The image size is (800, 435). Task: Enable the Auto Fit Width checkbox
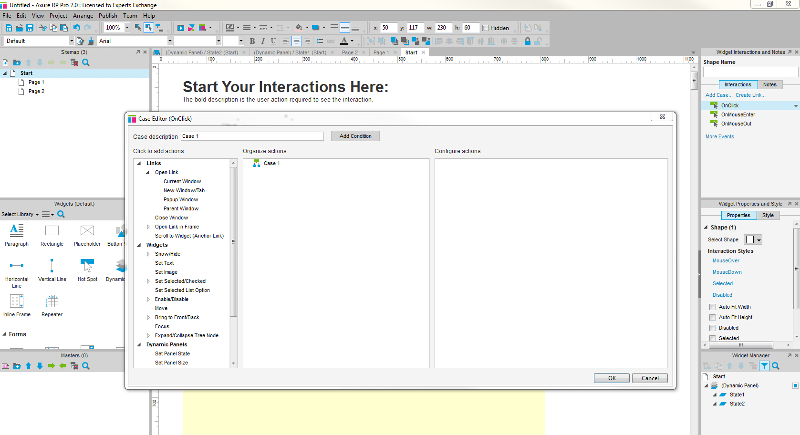712,307
